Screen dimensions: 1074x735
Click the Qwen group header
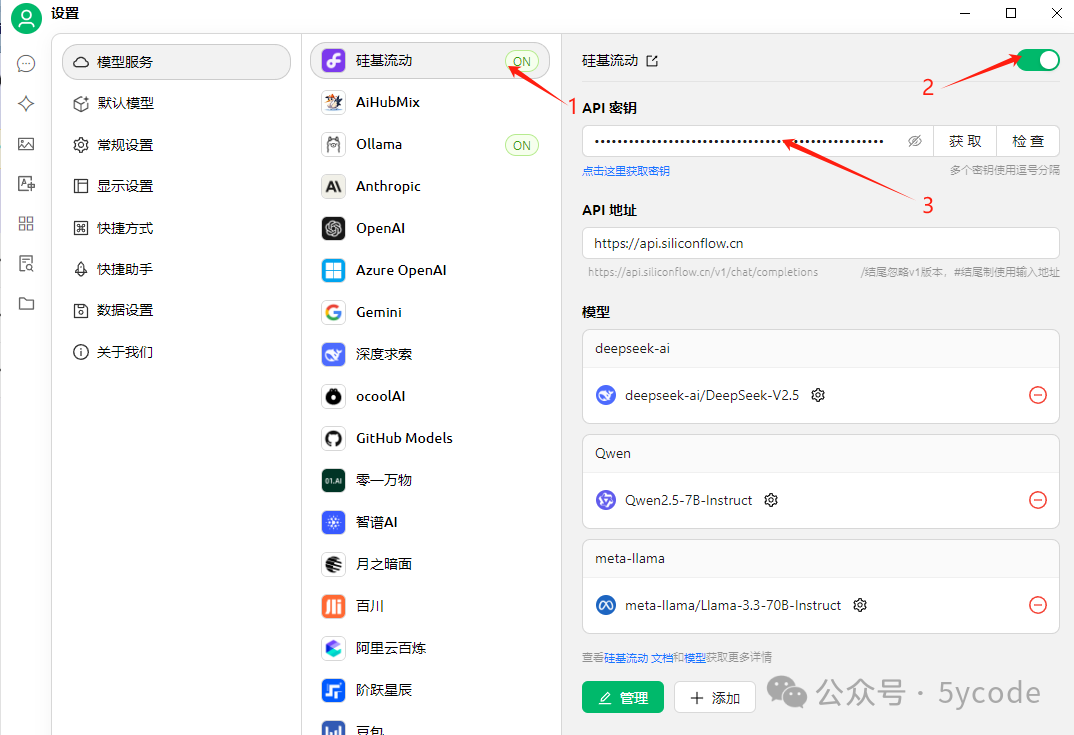coord(821,453)
